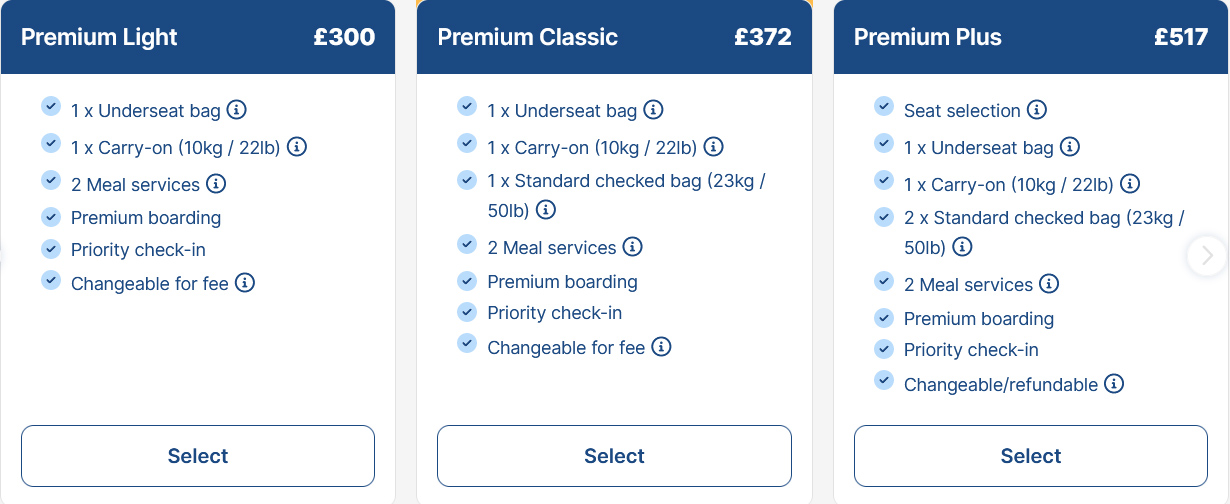The width and height of the screenshot is (1230, 504).
Task: Open info icon for Premium Classic meal services
Action: 633,247
